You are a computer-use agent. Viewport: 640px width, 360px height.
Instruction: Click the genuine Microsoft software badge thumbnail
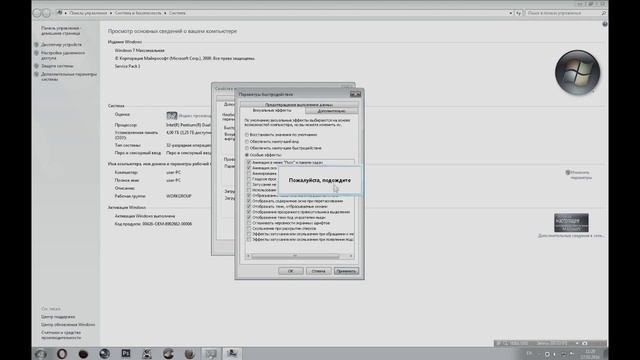click(x=571, y=223)
